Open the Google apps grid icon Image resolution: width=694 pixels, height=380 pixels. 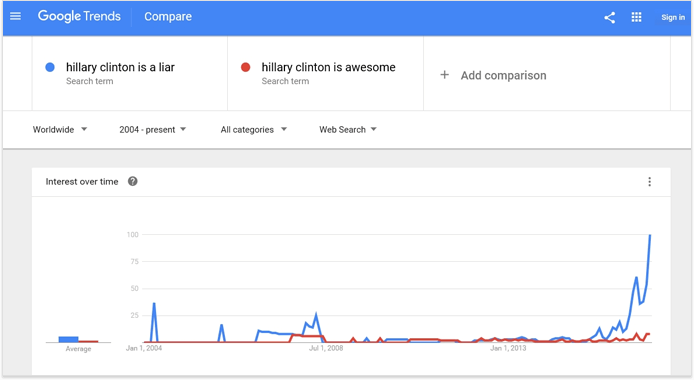636,17
